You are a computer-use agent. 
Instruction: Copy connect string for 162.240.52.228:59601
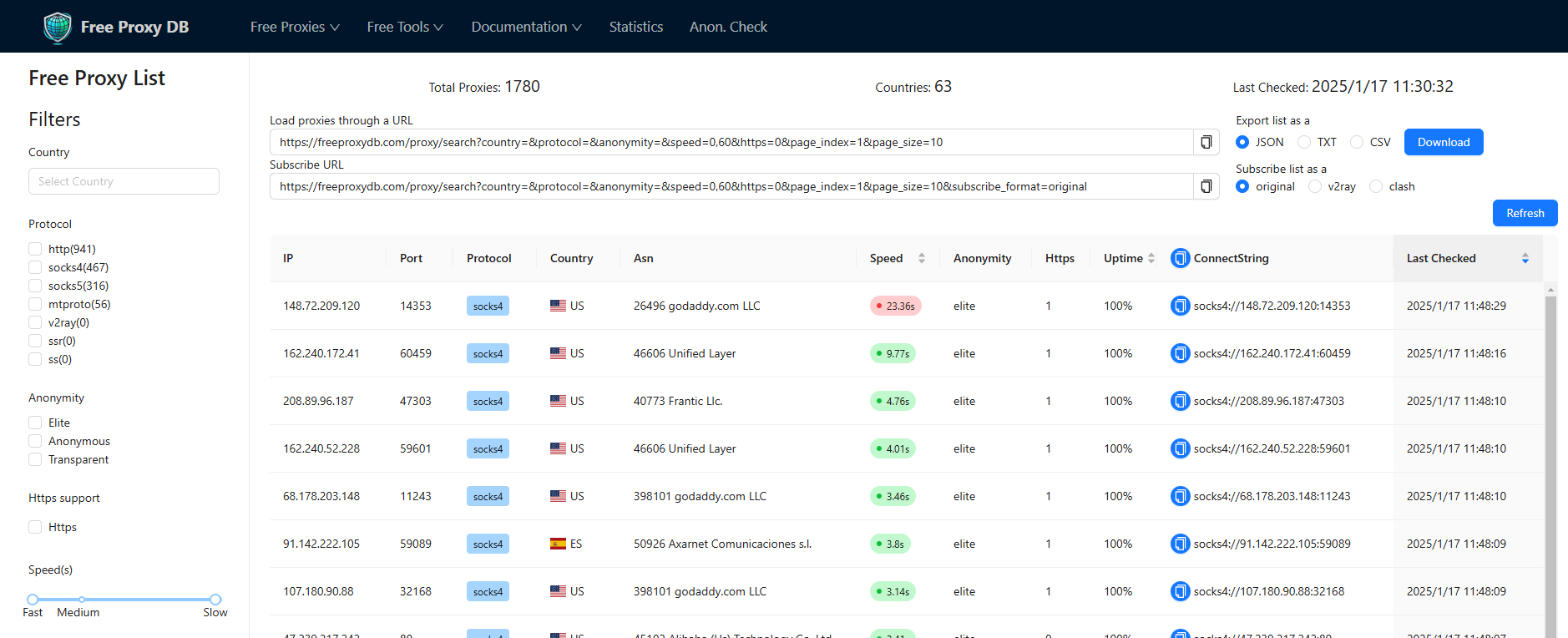click(x=1180, y=448)
